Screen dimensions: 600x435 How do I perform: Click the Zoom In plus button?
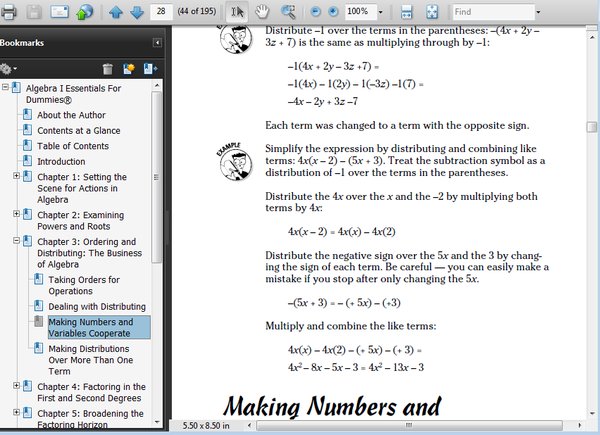click(x=333, y=12)
